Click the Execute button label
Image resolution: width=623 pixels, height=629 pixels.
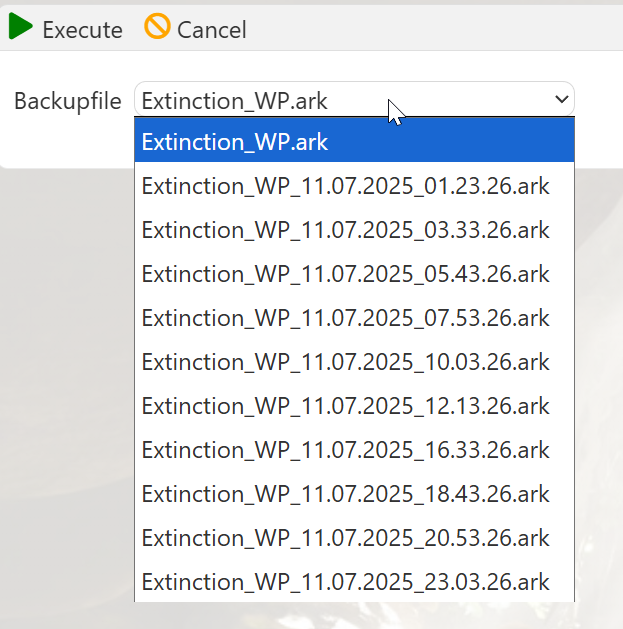[83, 30]
